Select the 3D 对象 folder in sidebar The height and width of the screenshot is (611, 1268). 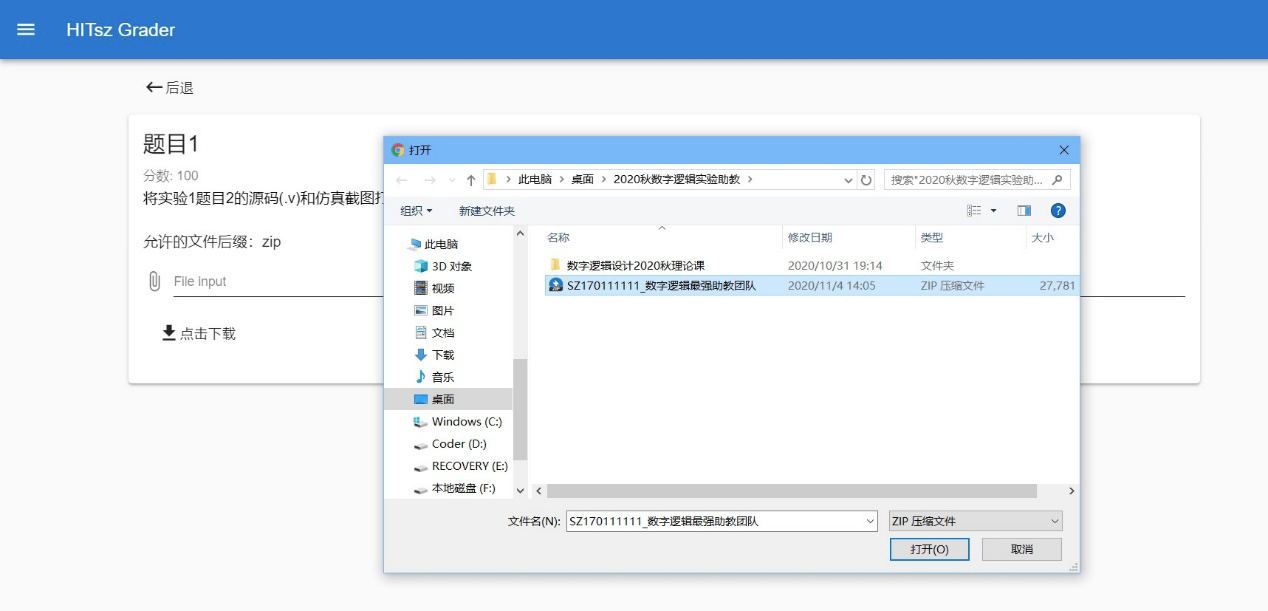[450, 266]
